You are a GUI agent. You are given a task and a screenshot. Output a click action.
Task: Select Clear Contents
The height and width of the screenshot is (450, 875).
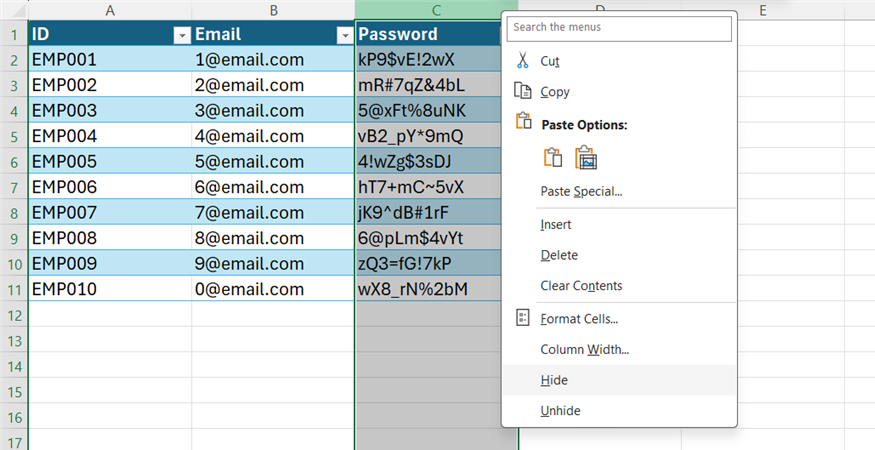pos(619,286)
